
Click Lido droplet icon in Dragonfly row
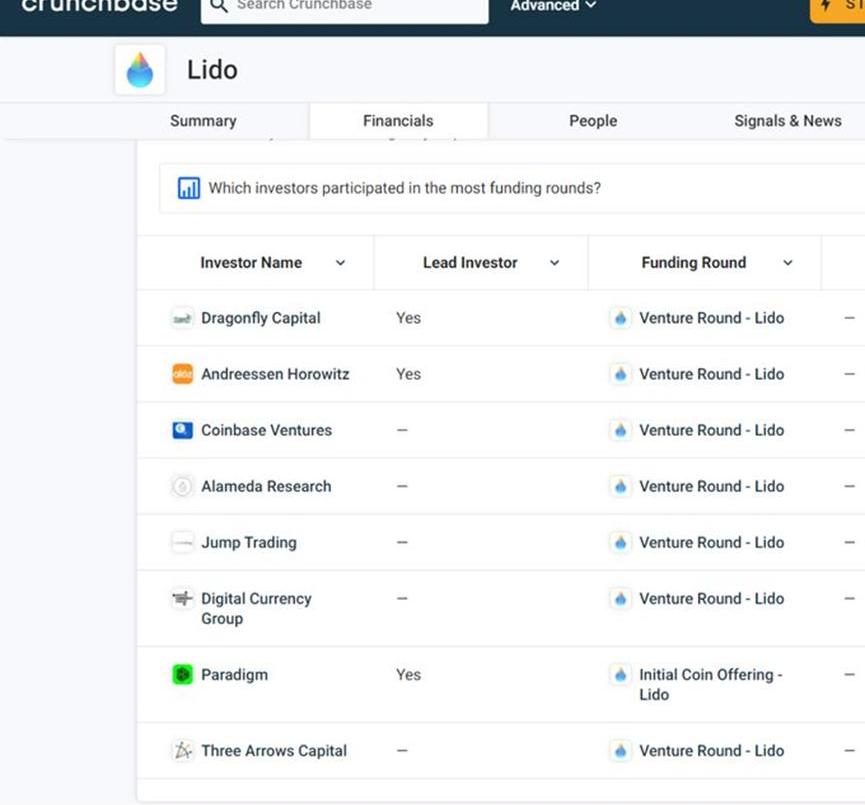(621, 318)
